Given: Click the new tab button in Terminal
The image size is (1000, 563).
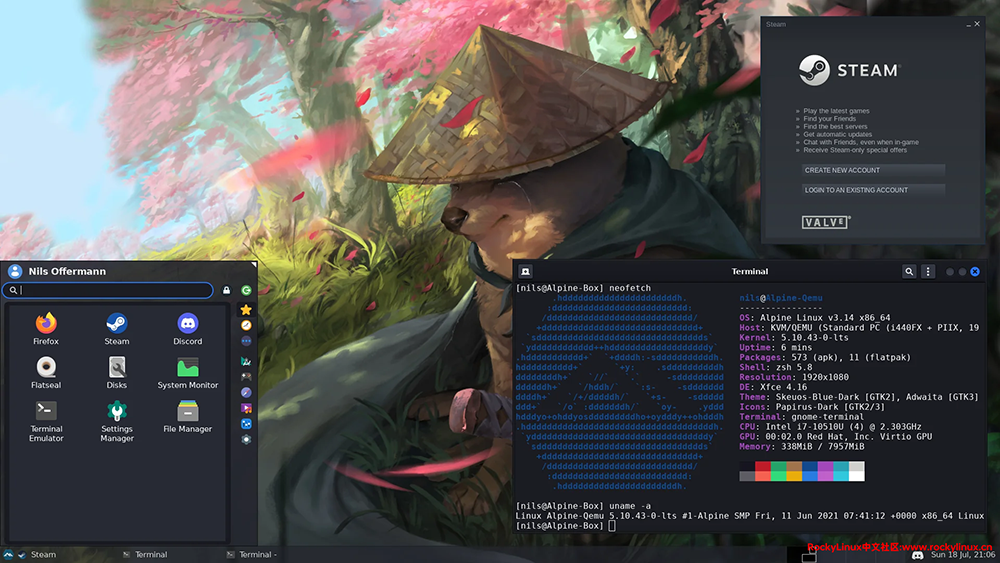Looking at the screenshot, I should click(525, 271).
